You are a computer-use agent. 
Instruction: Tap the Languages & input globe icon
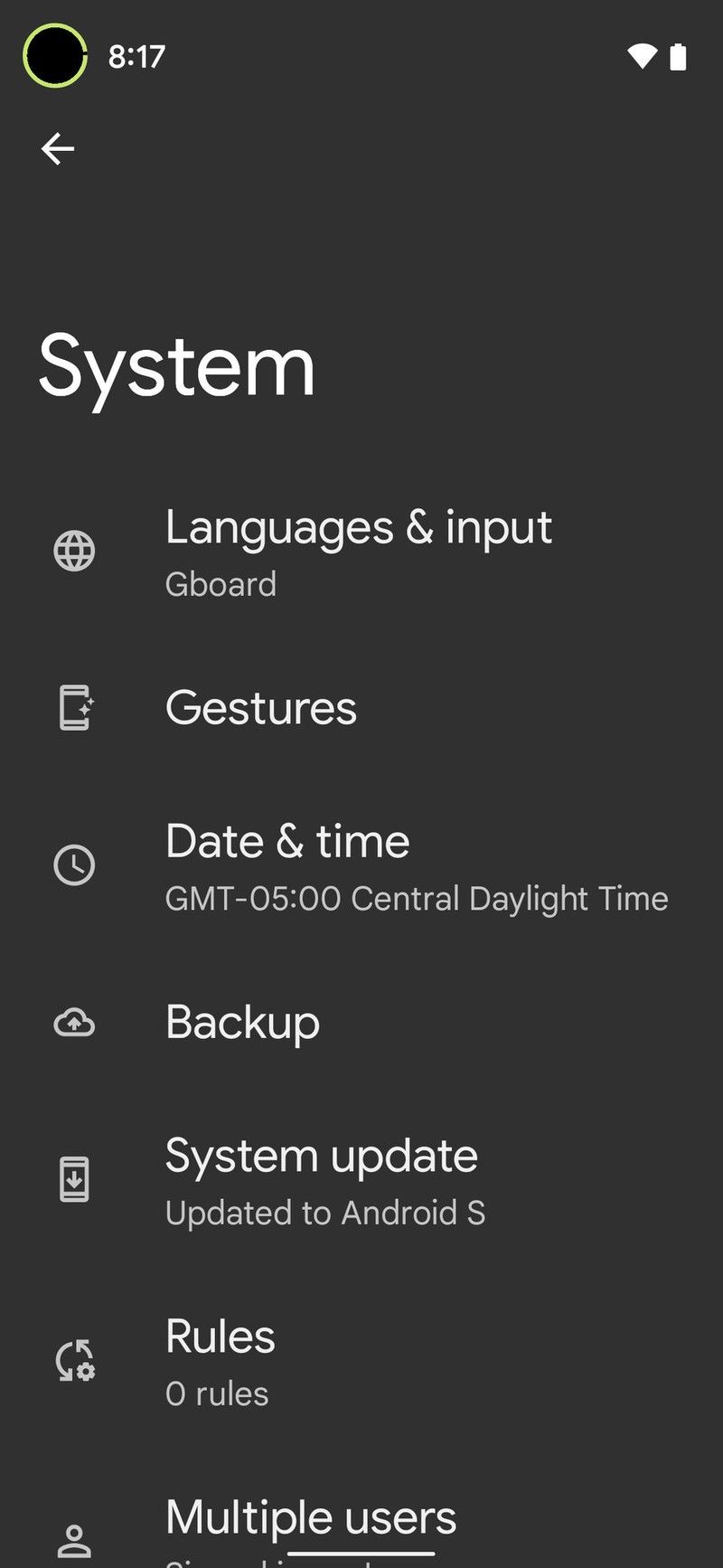[75, 552]
